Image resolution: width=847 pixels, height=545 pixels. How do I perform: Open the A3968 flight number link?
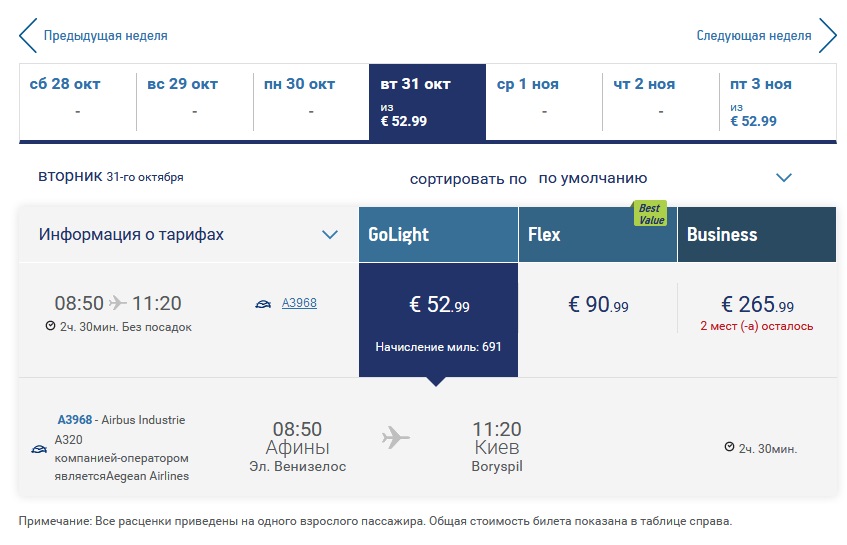coord(299,302)
